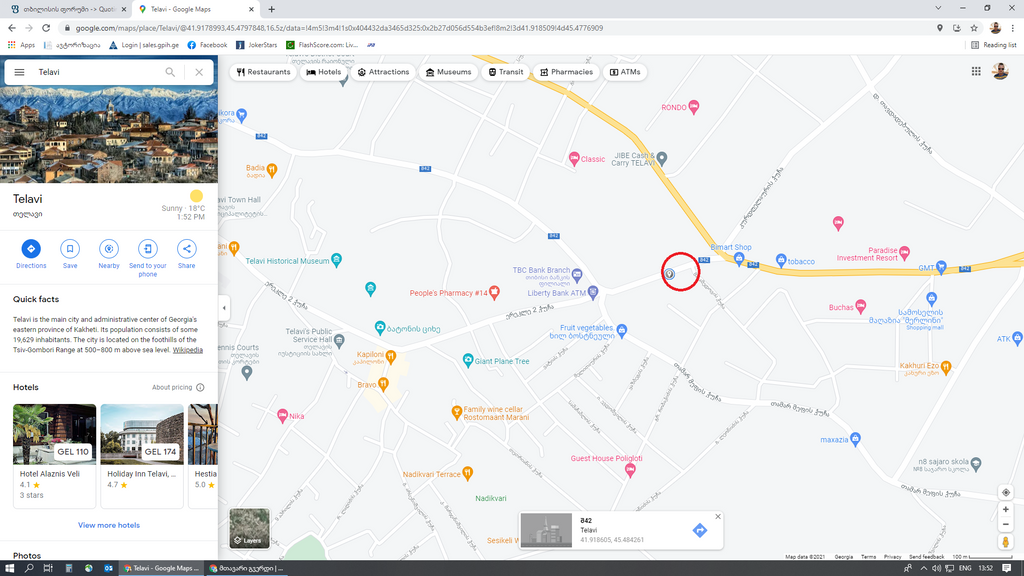Image resolution: width=1024 pixels, height=576 pixels.
Task: Open About pricing info
Action: (x=178, y=387)
